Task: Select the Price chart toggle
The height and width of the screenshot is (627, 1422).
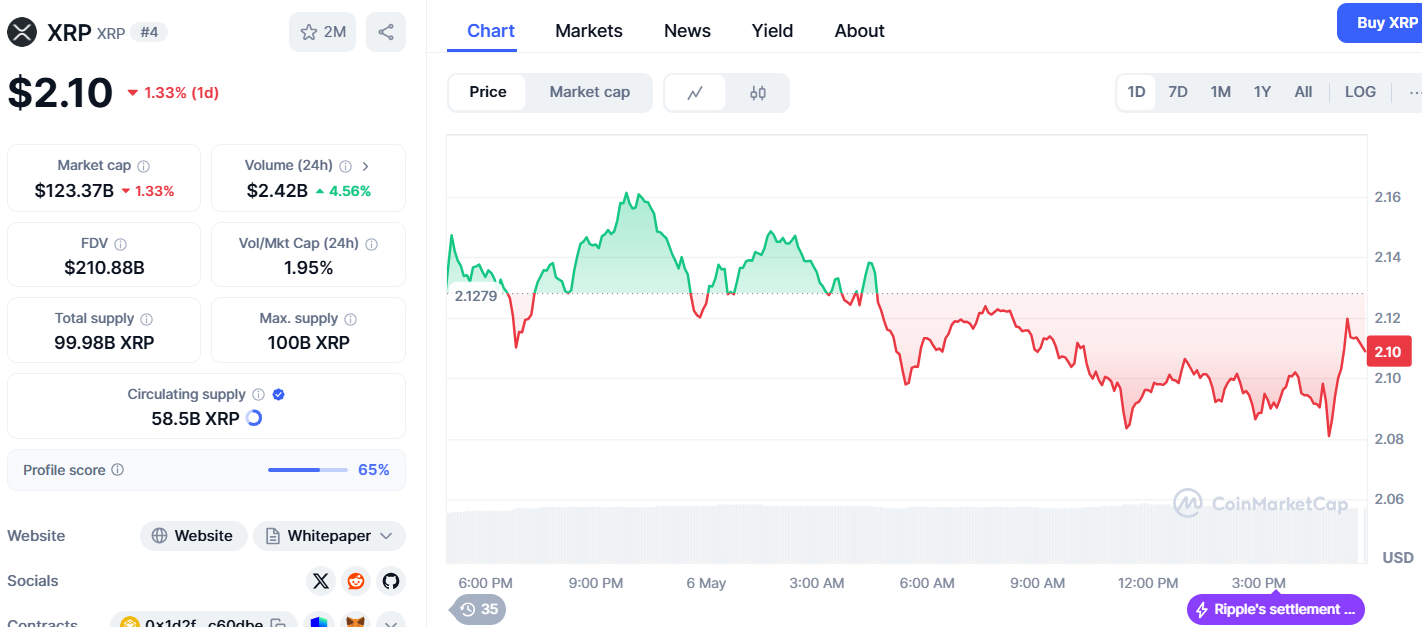Action: point(488,92)
